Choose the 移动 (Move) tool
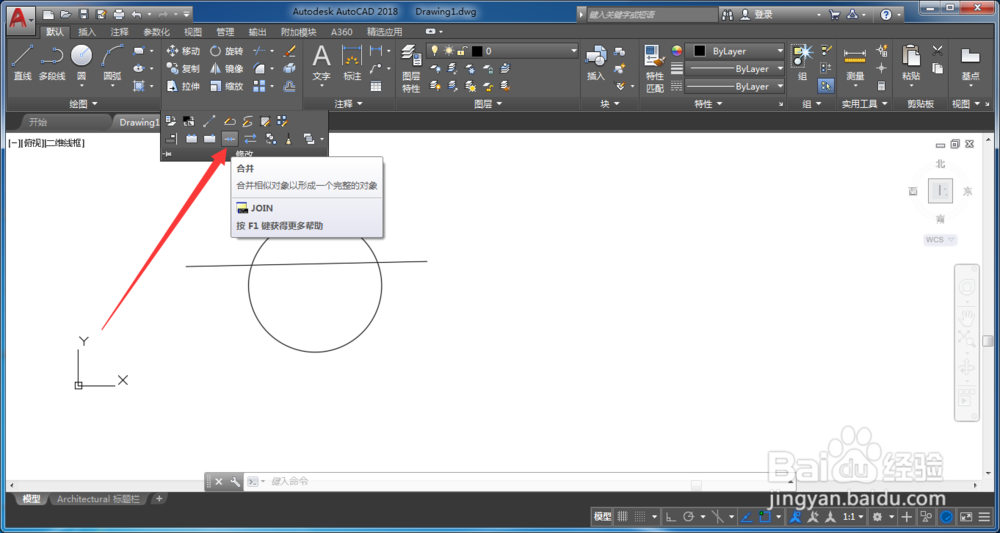 click(x=183, y=51)
